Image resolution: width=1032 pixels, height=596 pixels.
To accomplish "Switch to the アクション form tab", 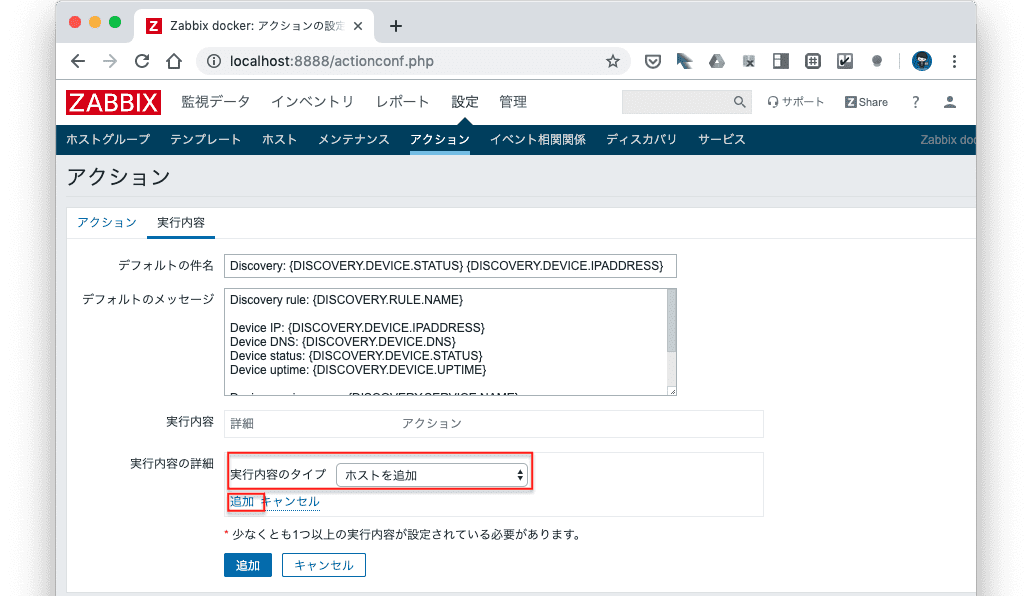I will click(x=107, y=222).
